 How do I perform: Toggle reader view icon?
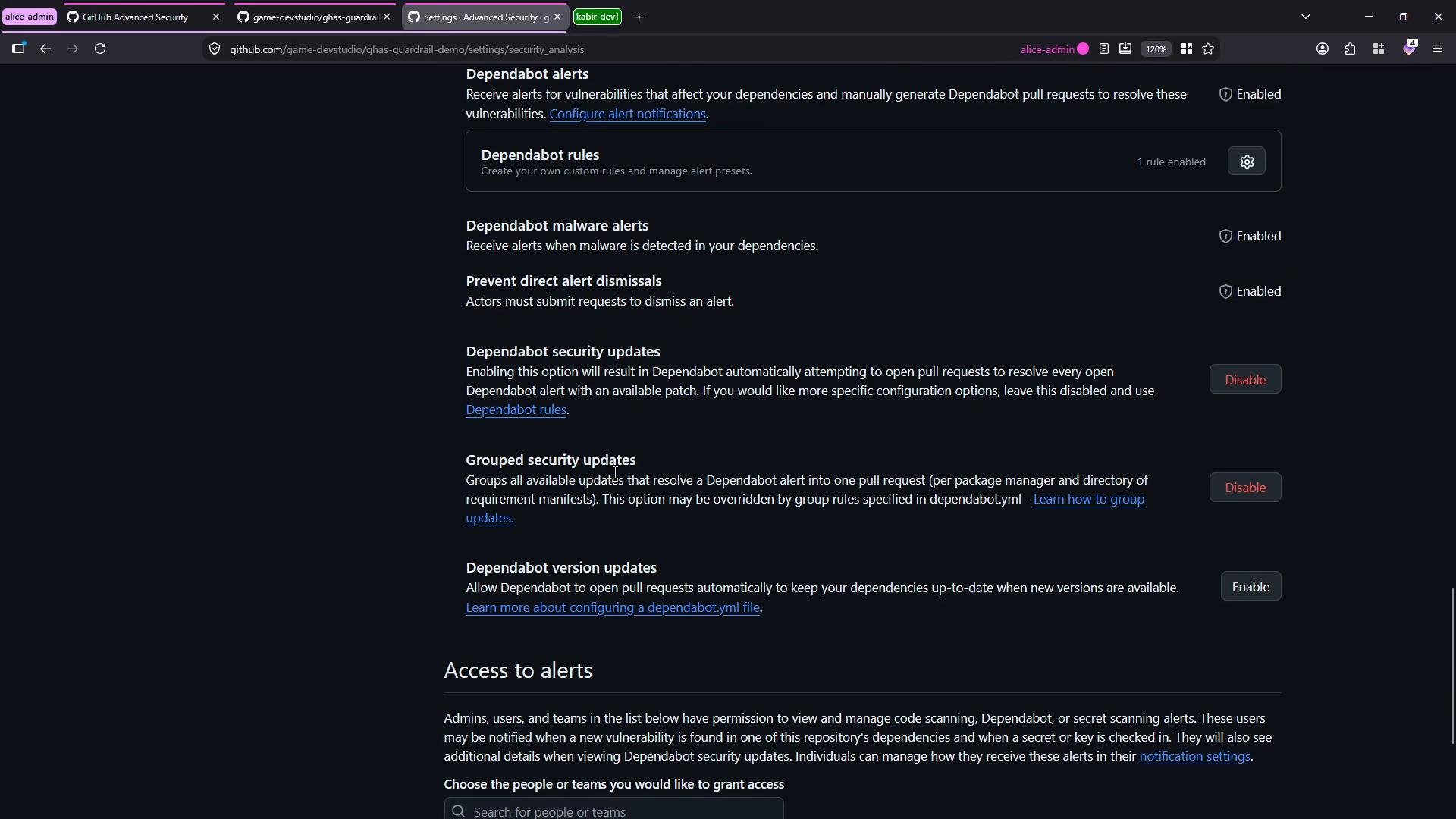[x=1104, y=49]
